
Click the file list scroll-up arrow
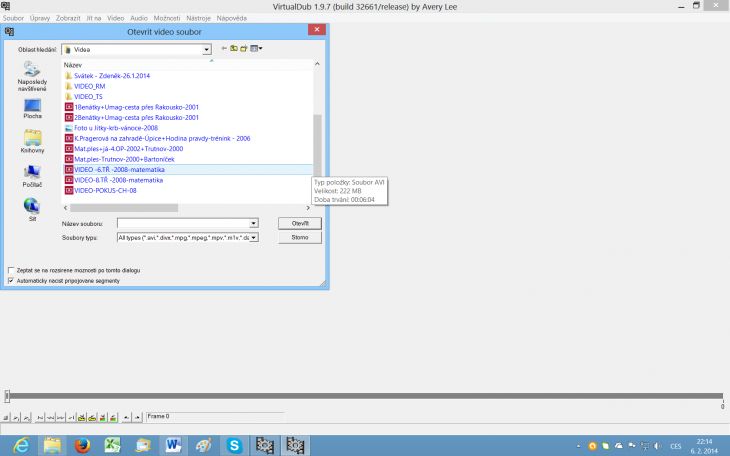317,64
